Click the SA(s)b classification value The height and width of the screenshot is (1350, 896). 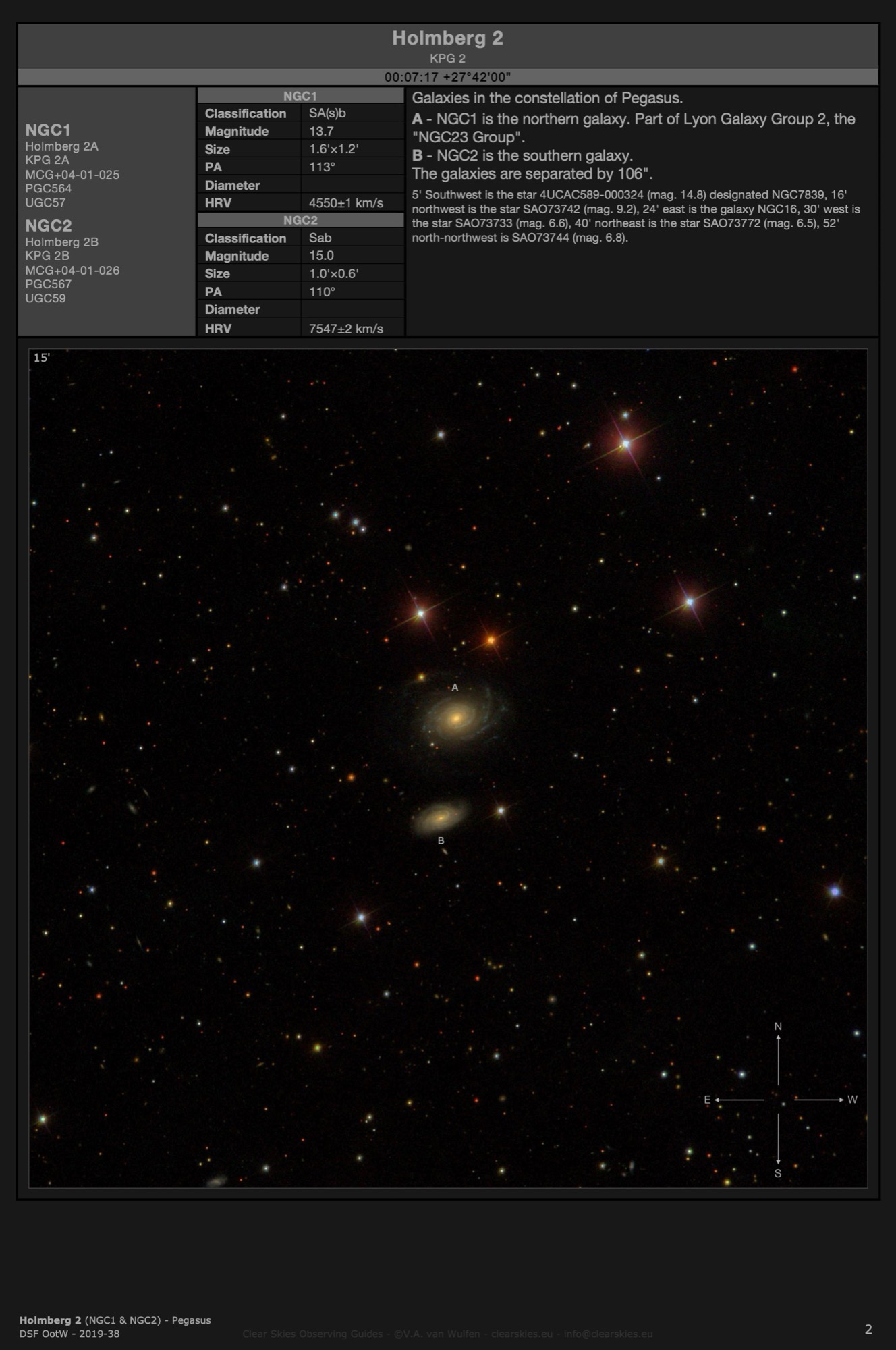[x=327, y=113]
